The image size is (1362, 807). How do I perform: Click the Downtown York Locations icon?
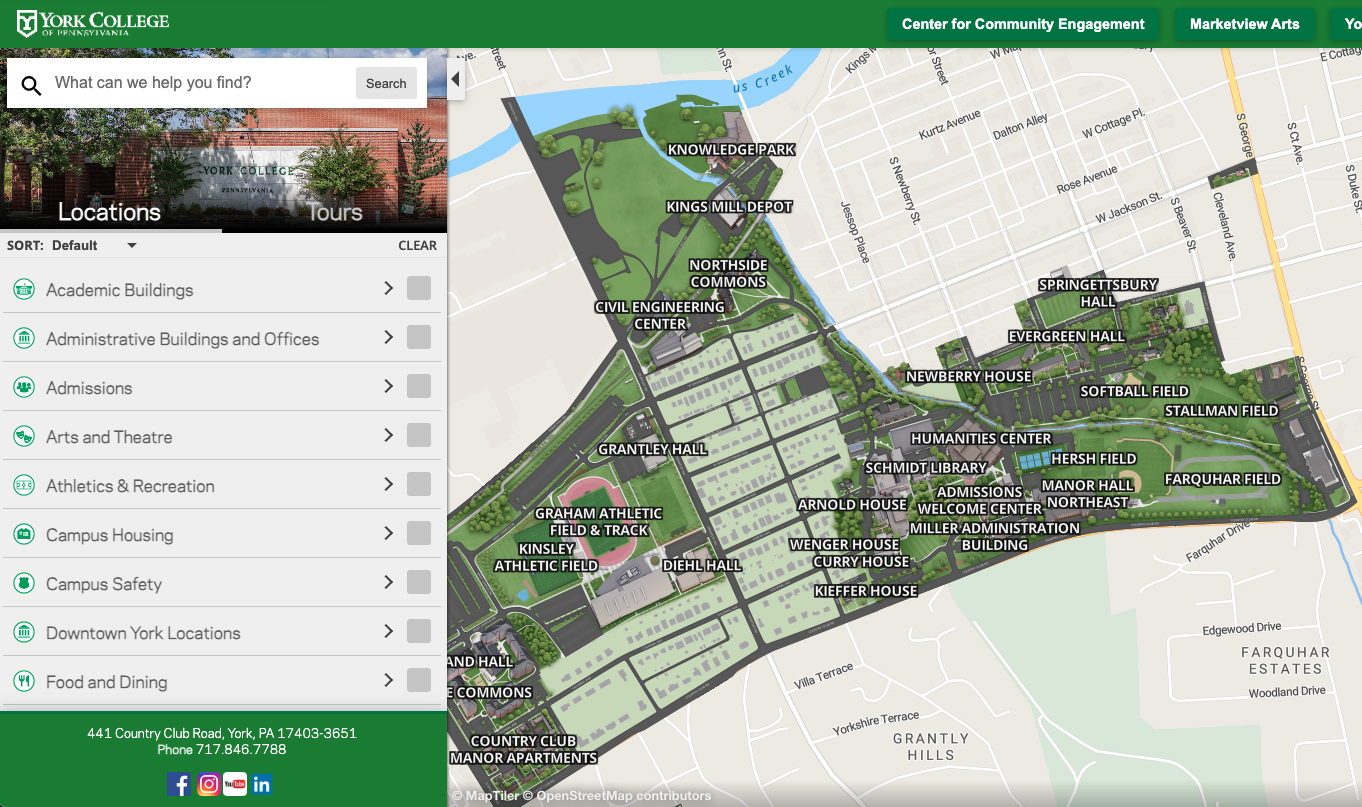(x=24, y=633)
